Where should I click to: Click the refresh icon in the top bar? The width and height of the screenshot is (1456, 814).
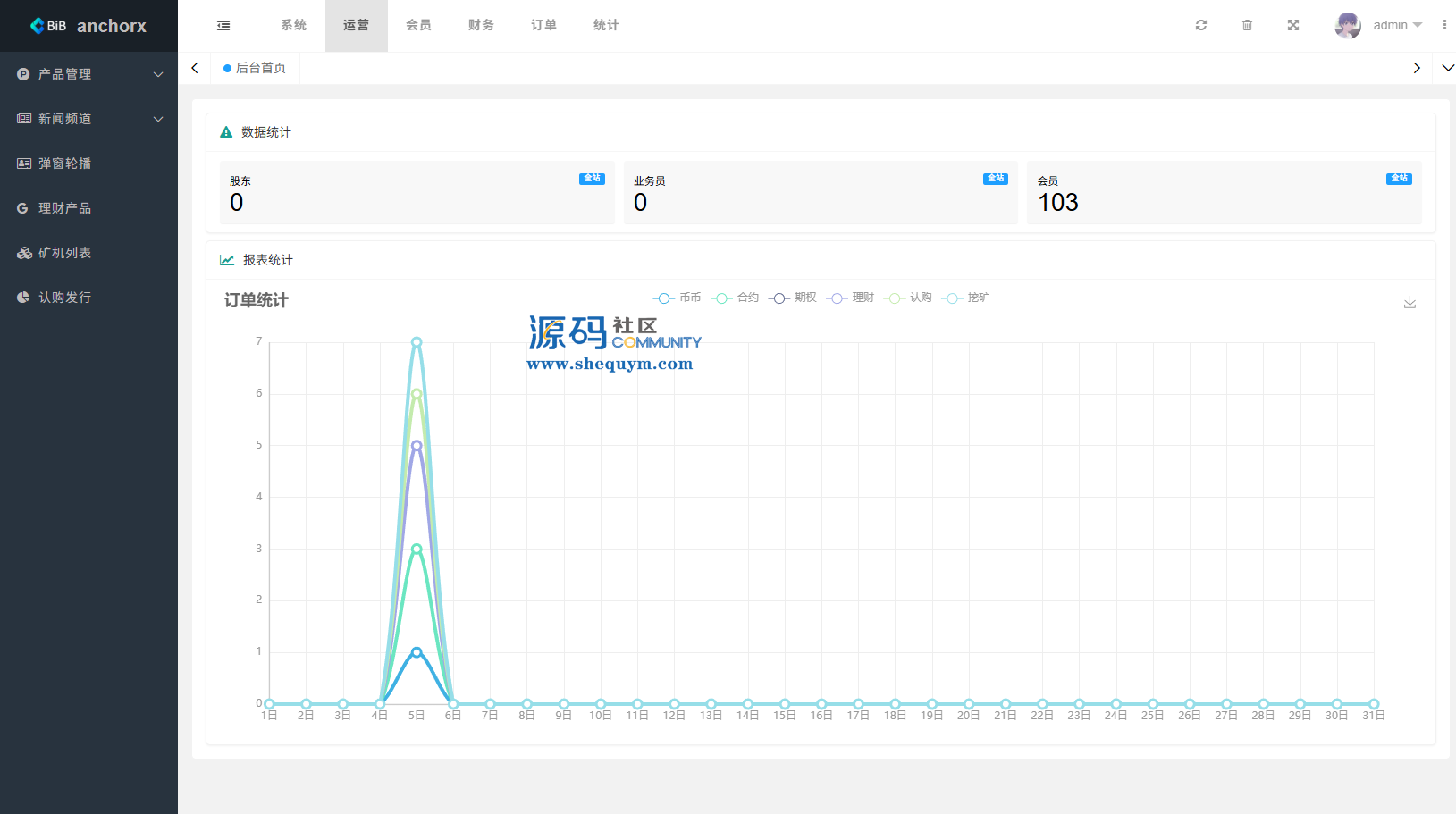[x=1200, y=26]
